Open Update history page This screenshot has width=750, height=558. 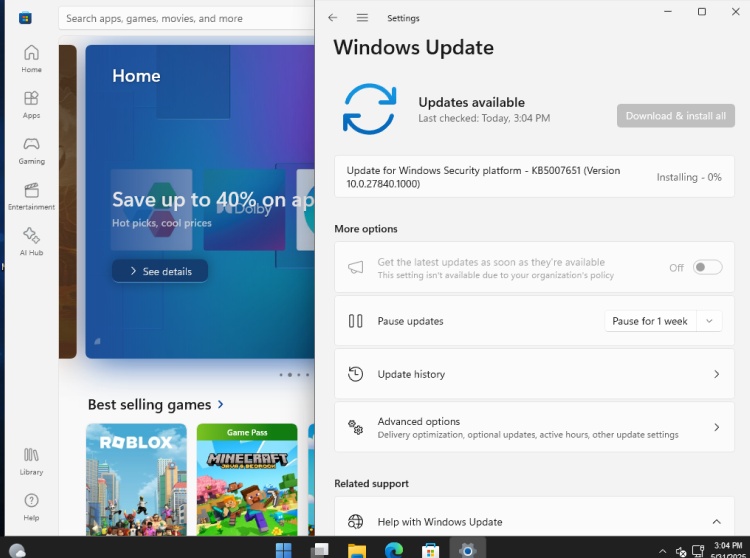click(x=534, y=374)
